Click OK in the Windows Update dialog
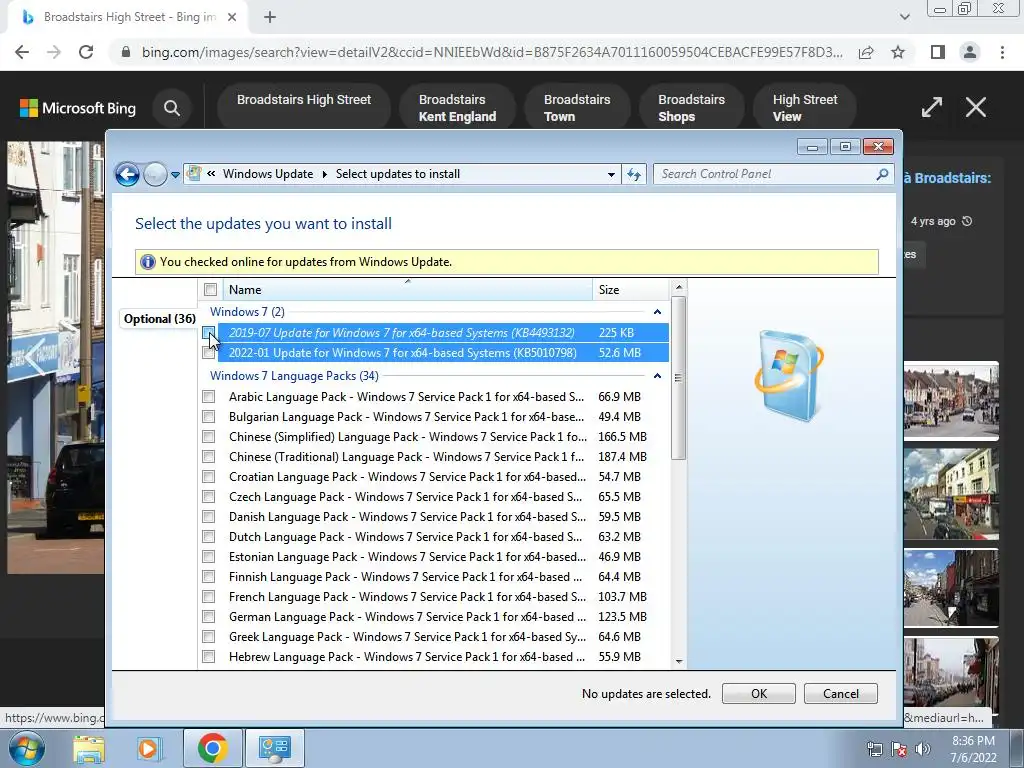 tap(759, 694)
